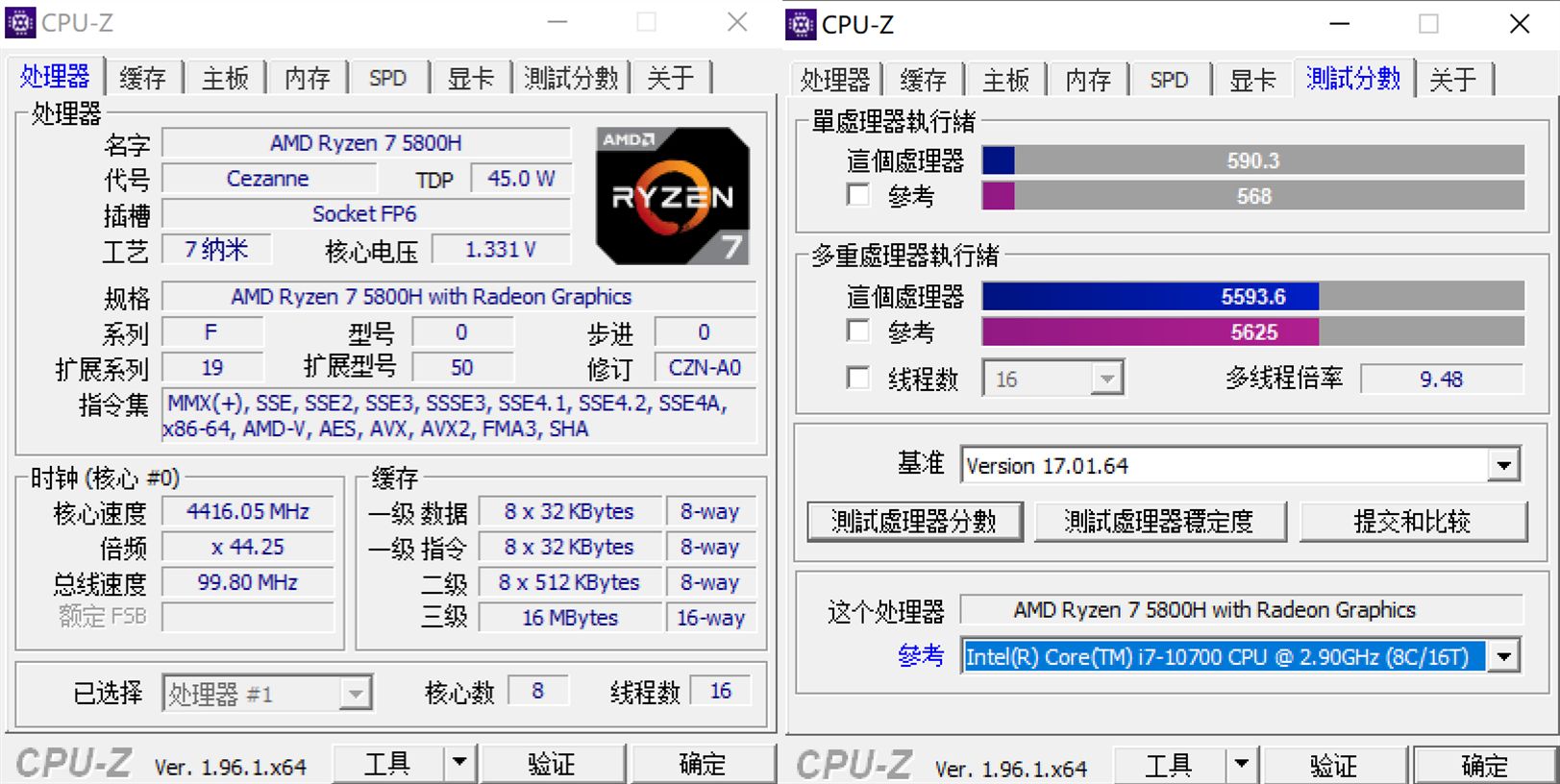Select 显卡 tab in left window

coord(471,78)
